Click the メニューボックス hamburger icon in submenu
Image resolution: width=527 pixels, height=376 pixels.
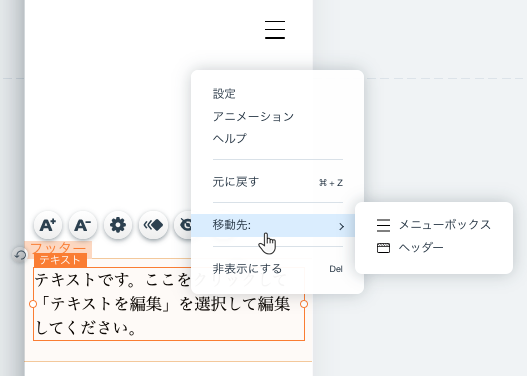(x=383, y=225)
